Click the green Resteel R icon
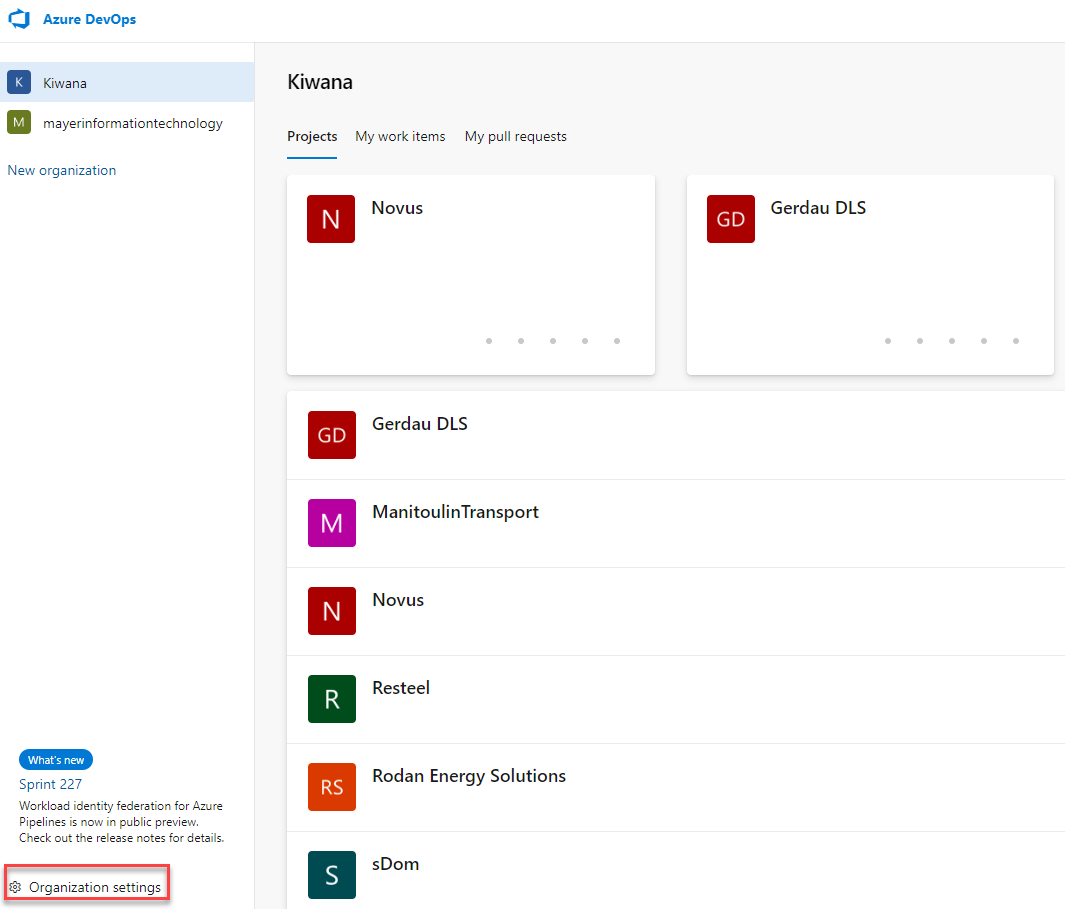This screenshot has height=909, width=1065. (332, 699)
